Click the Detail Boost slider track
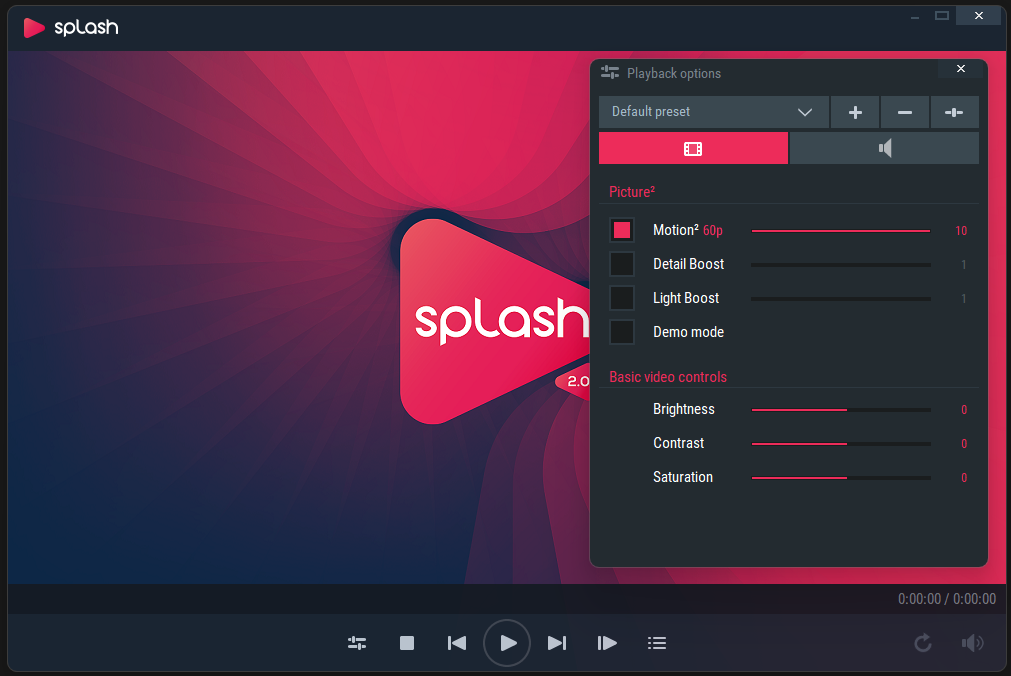This screenshot has height=676, width=1011. coord(841,264)
